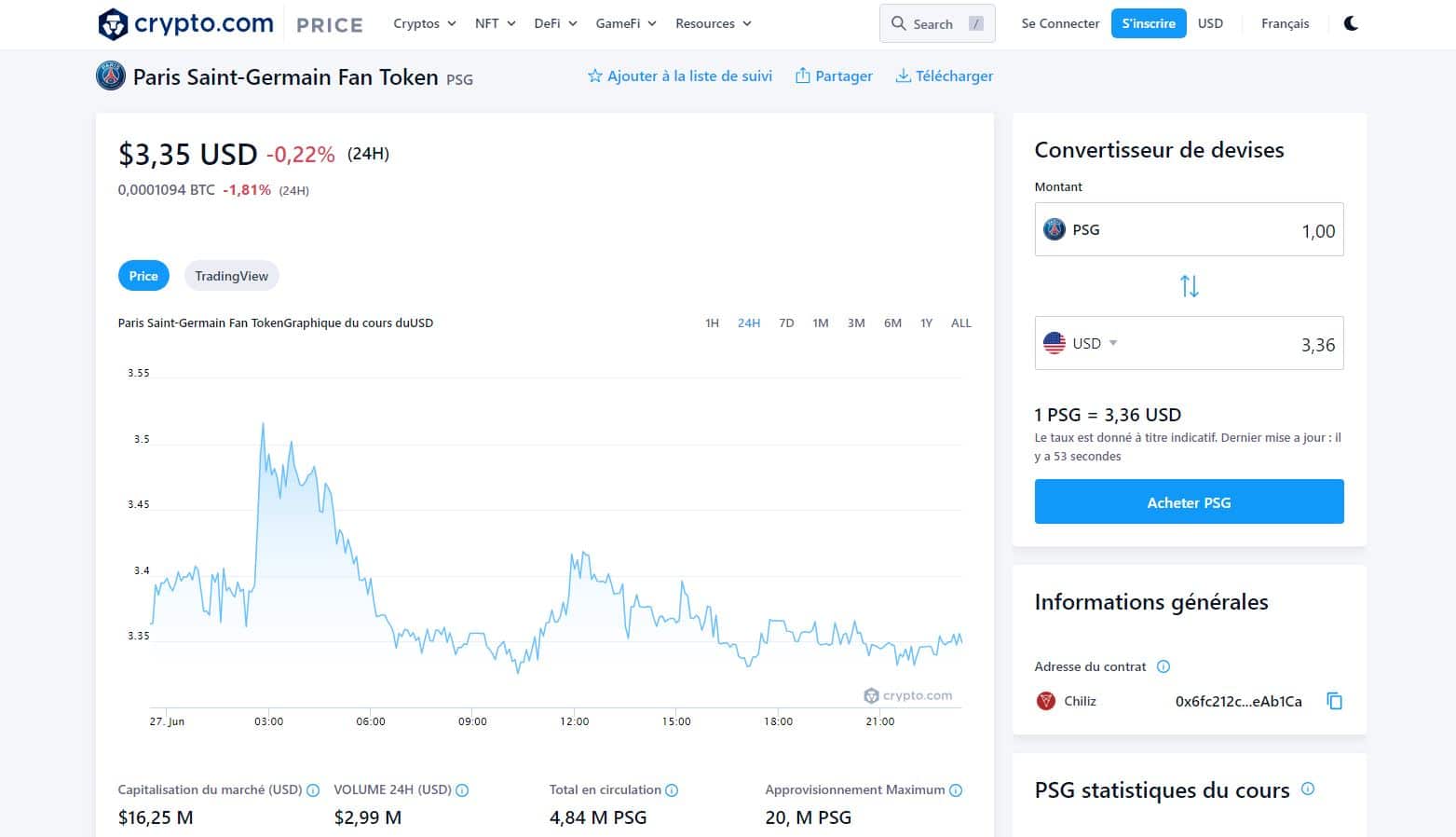Focus the Search input field

937,23
